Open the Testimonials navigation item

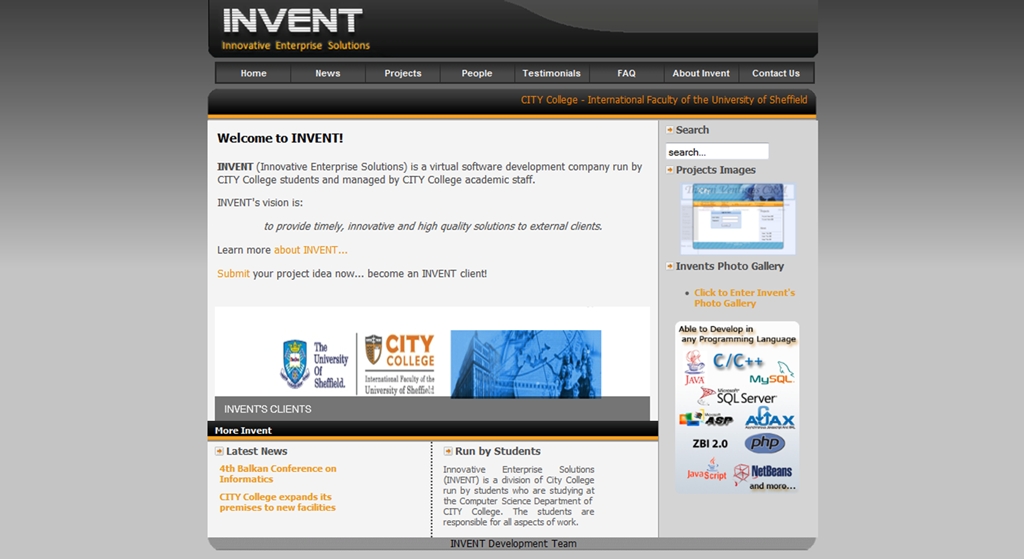(551, 73)
